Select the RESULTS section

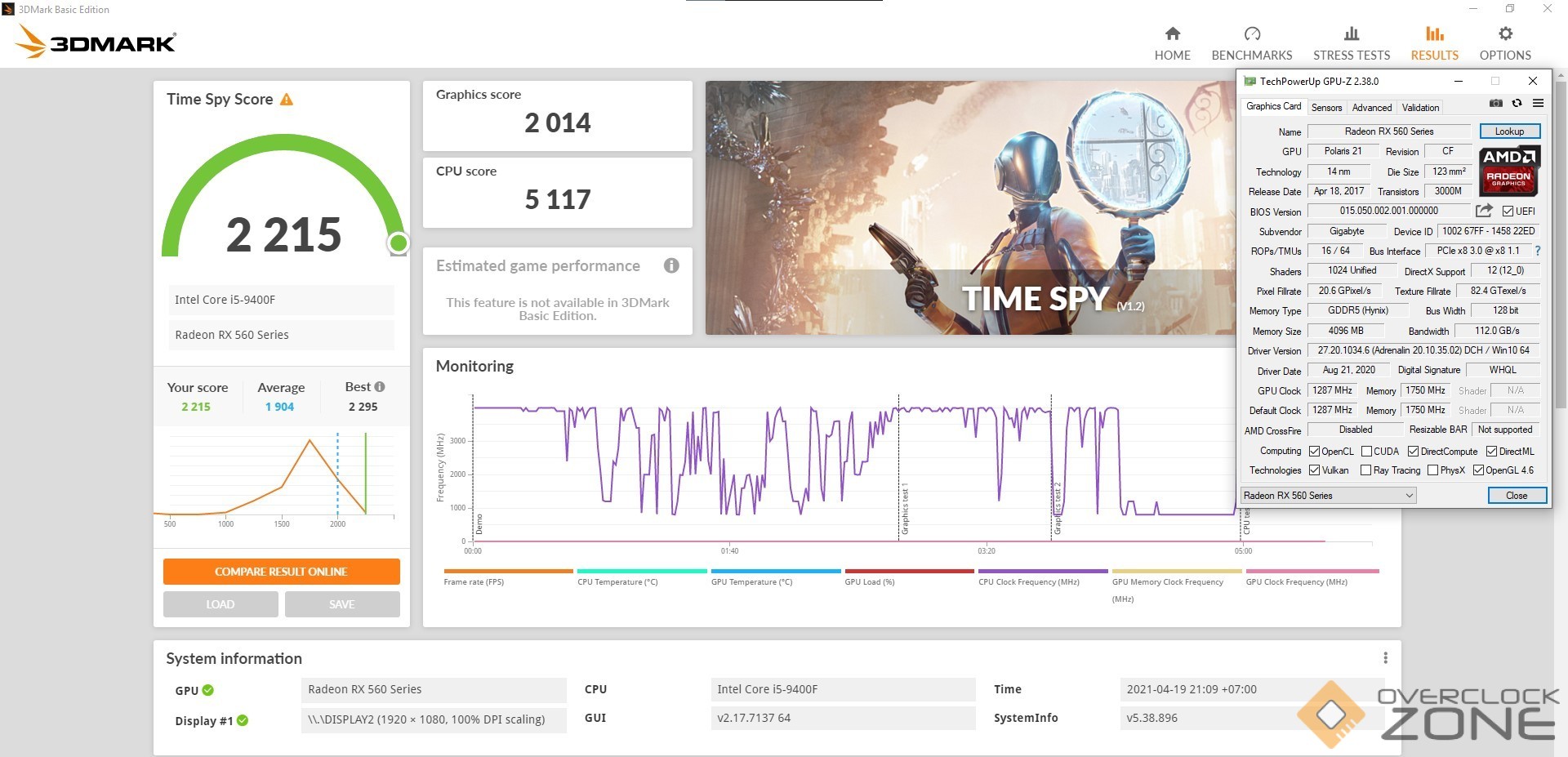(x=1435, y=43)
